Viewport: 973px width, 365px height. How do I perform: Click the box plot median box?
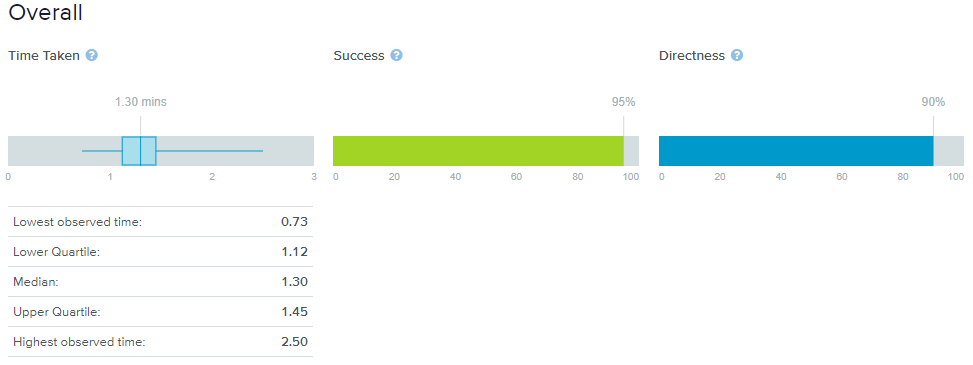tap(139, 151)
